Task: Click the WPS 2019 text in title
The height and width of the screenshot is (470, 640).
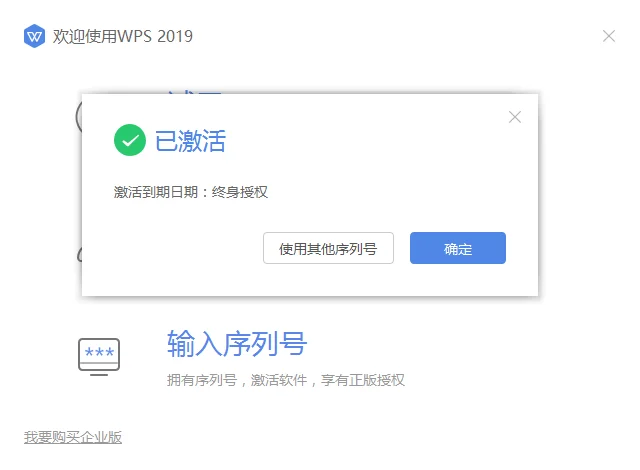Action: click(x=156, y=36)
